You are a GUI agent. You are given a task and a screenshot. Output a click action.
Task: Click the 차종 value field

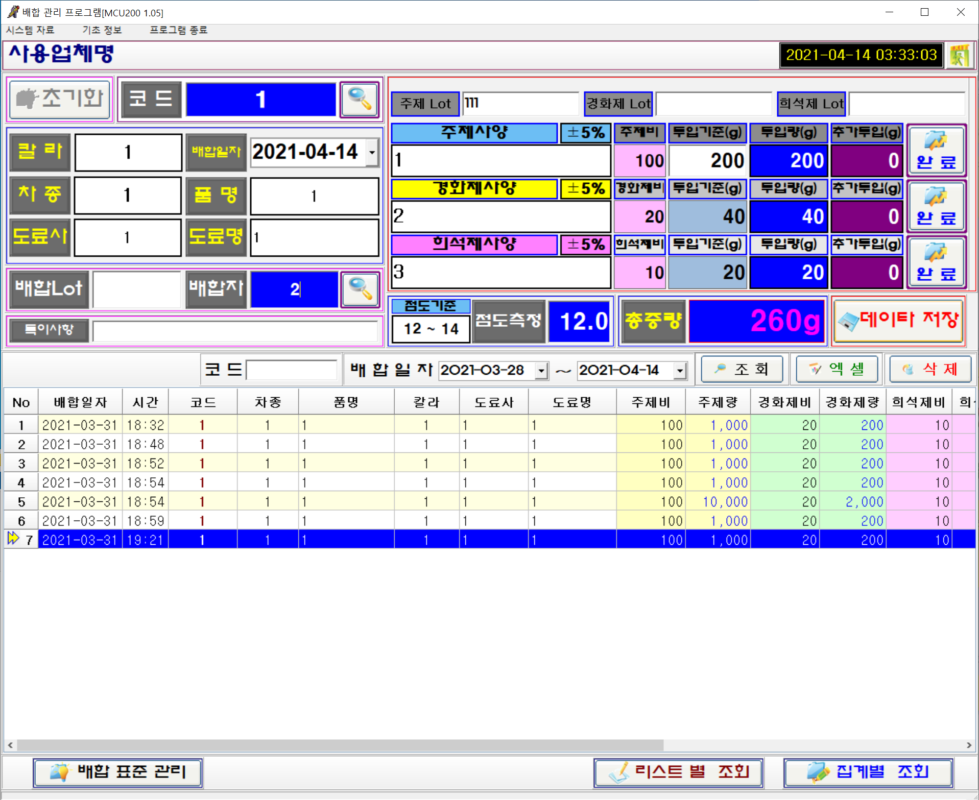[128, 195]
